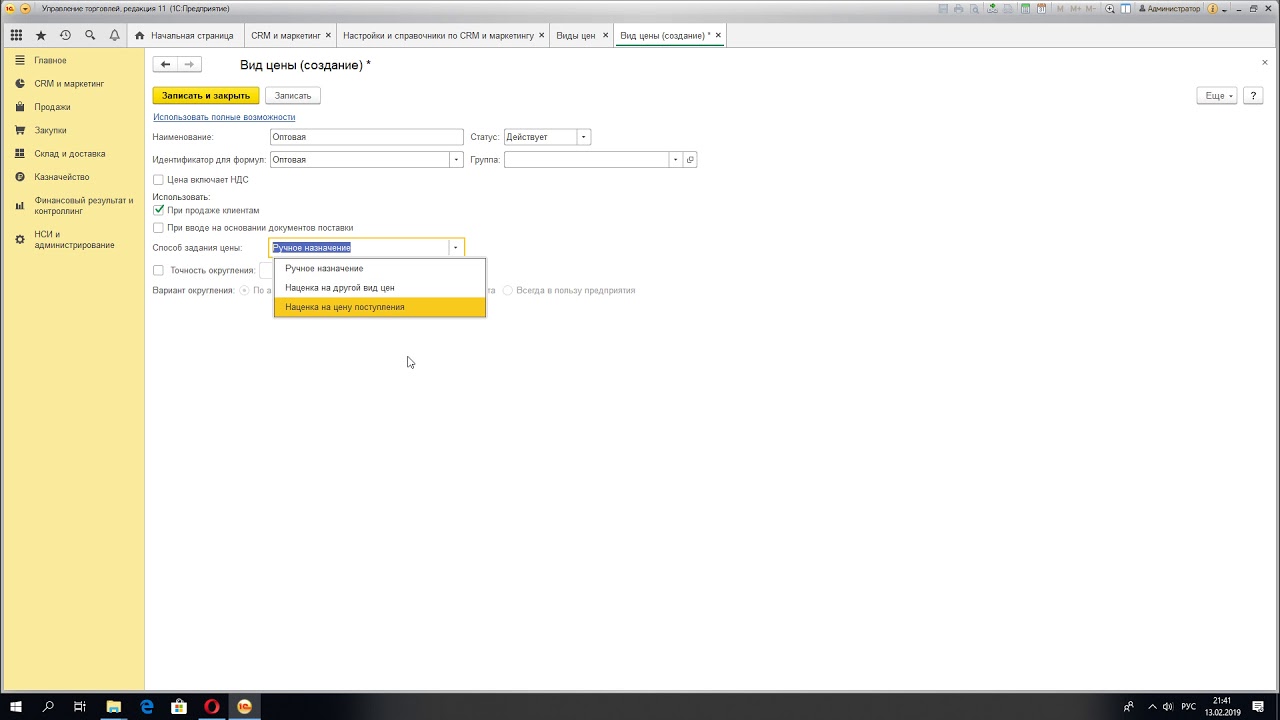Close the form with the small x at right
The image size is (1280, 720).
click(x=1264, y=63)
